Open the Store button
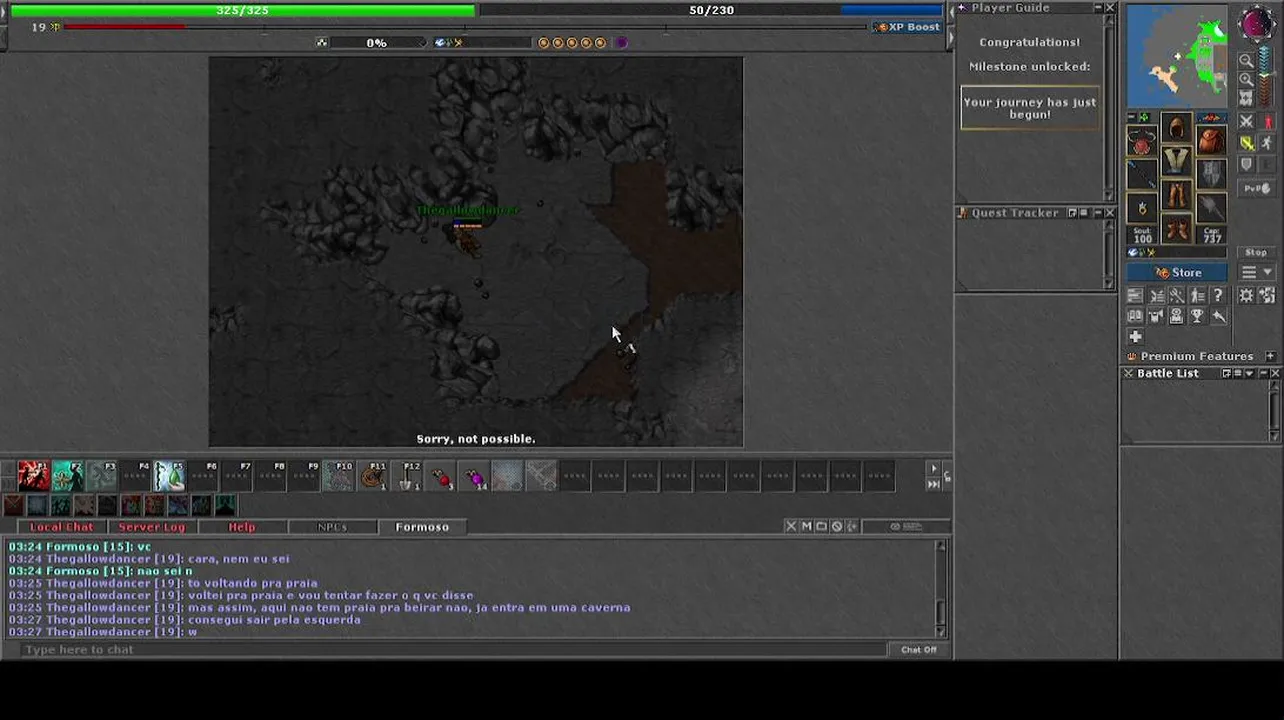Viewport: 1284px width, 720px height. (1179, 272)
